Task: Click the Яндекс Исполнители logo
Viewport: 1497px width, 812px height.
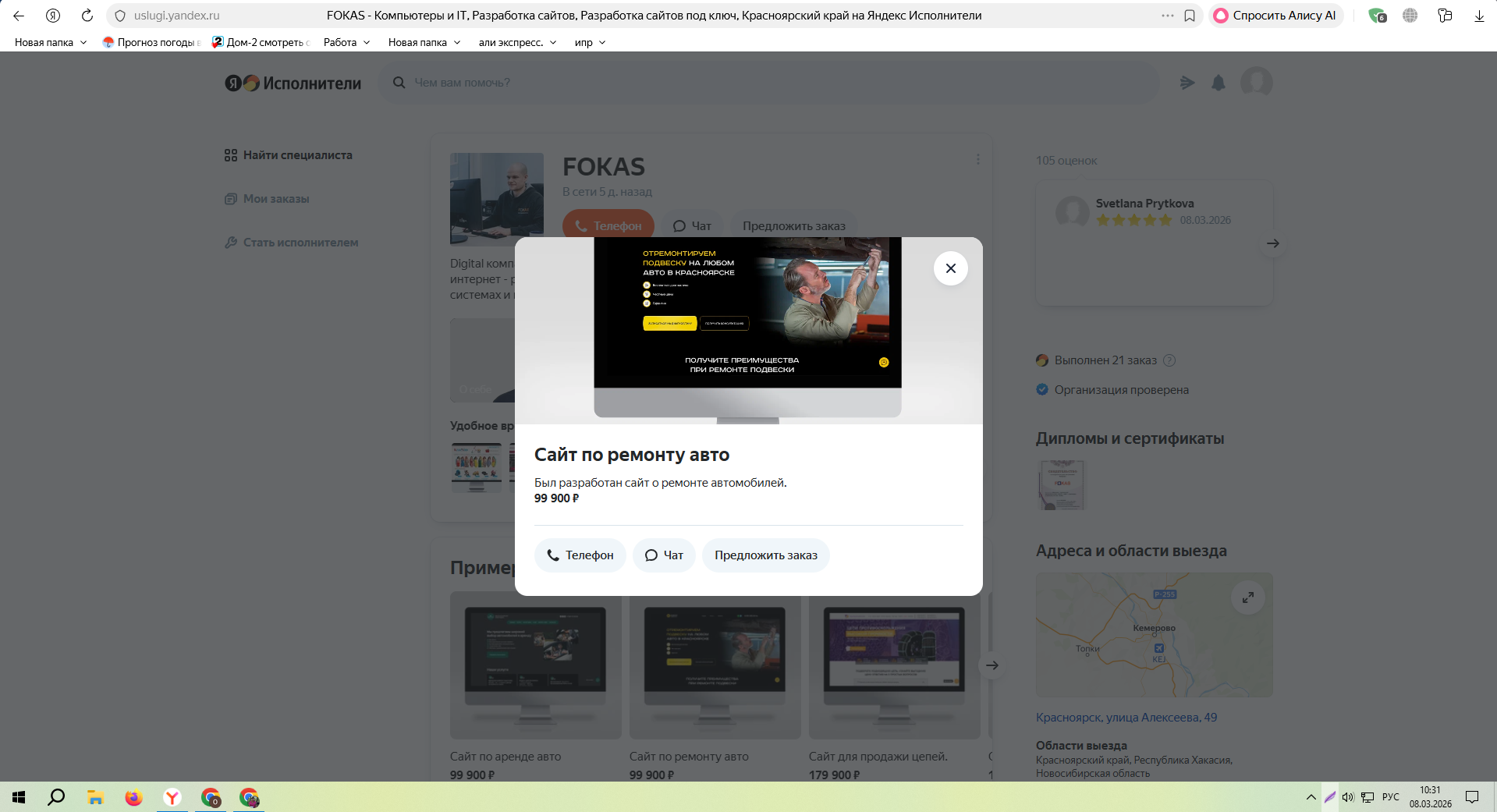Action: pyautogui.click(x=293, y=83)
